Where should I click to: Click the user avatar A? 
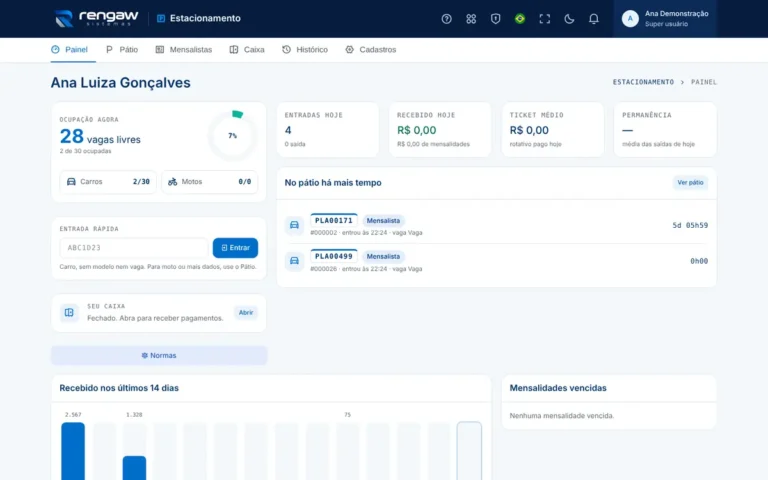click(630, 19)
